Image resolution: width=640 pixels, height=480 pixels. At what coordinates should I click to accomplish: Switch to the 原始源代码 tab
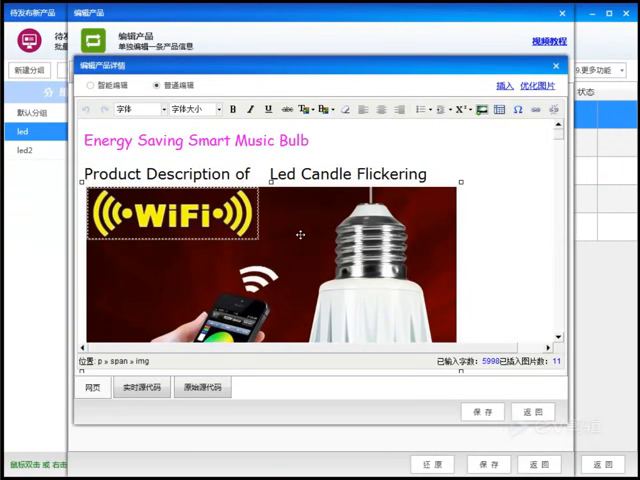tap(202, 387)
